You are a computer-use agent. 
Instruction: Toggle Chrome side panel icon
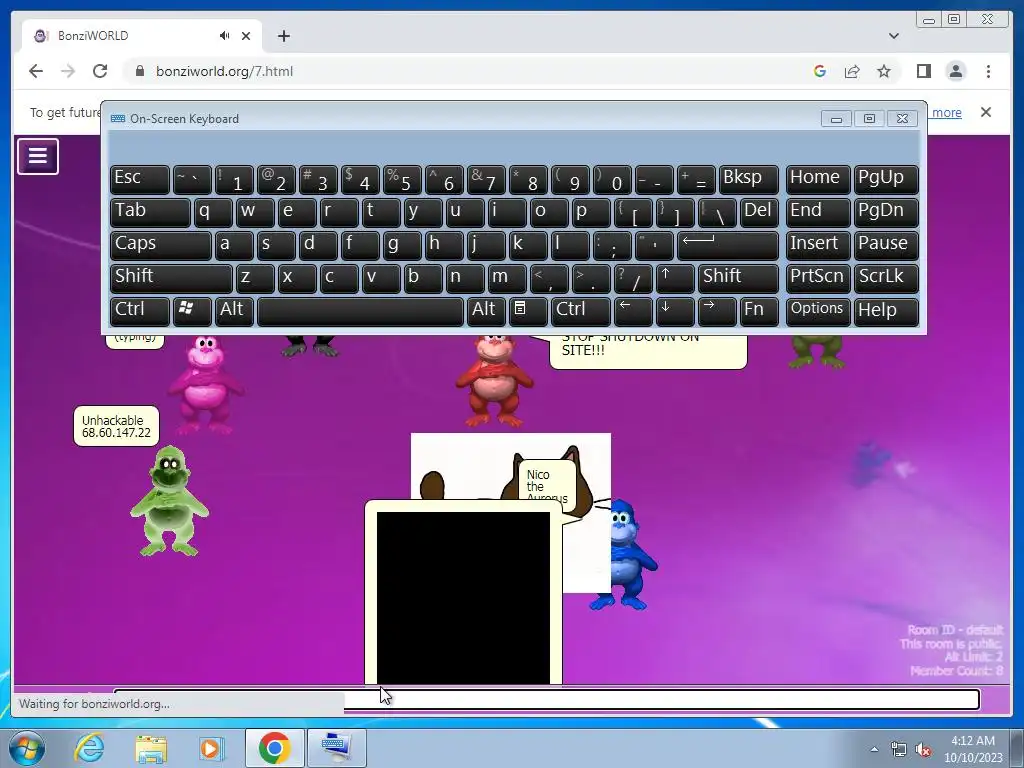click(x=923, y=71)
